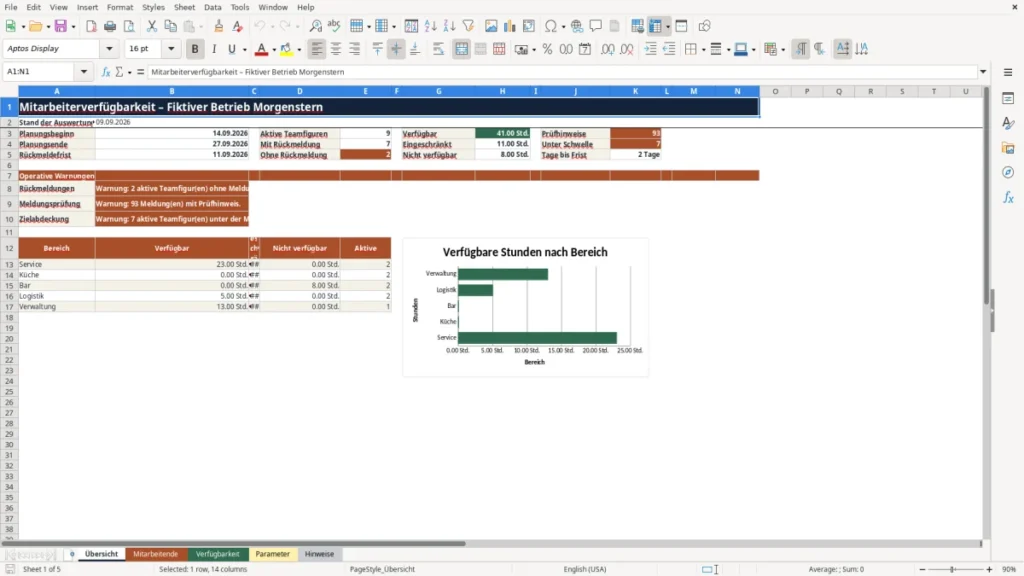Screen dimensions: 1024x576
Task: Select the Sort Ascending icon
Action: pos(430,26)
